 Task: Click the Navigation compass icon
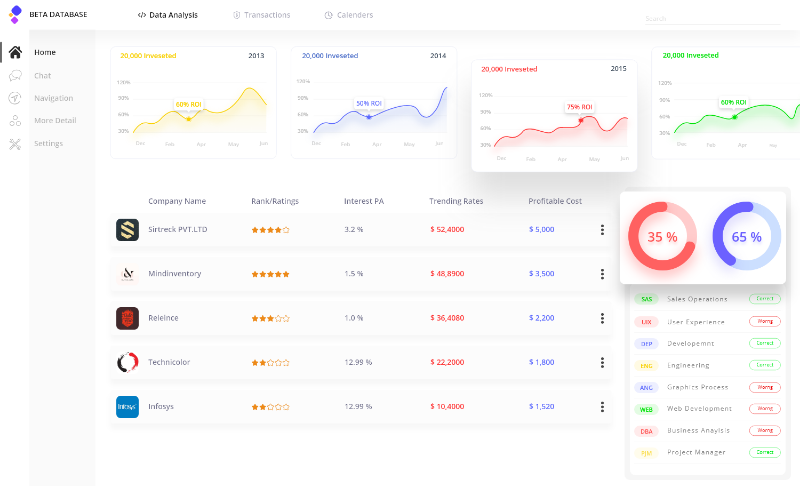point(15,98)
